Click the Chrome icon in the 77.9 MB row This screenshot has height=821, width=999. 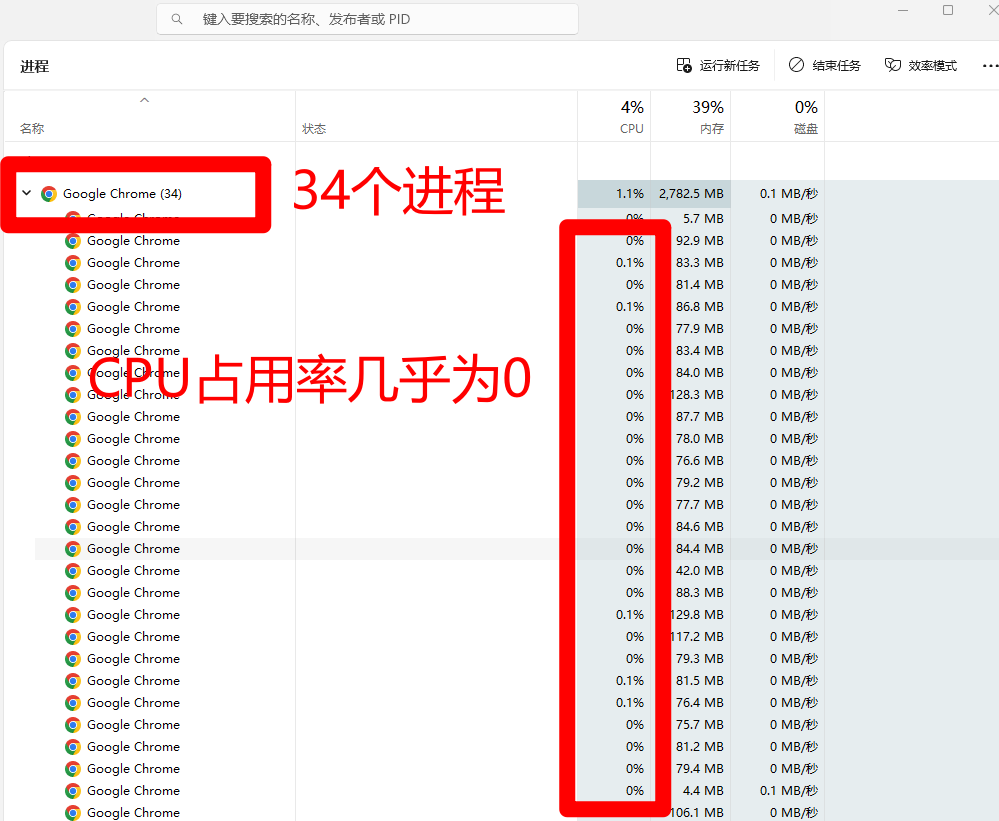(x=73, y=329)
